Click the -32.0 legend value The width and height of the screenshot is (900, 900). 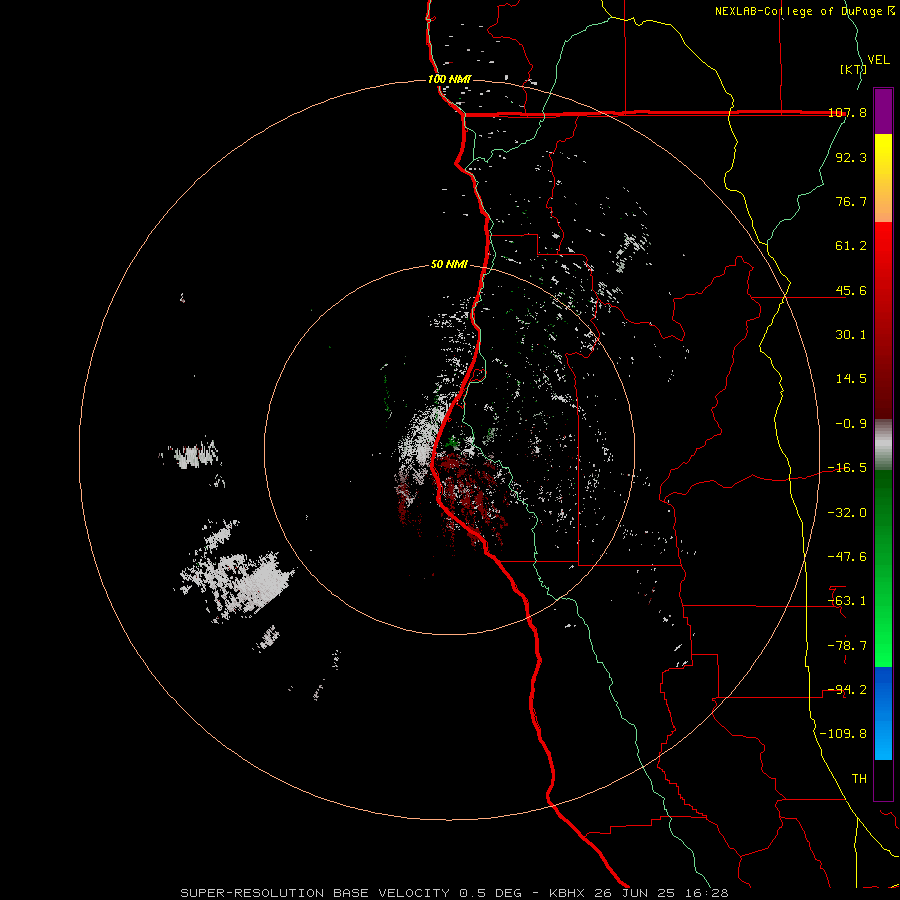847,513
